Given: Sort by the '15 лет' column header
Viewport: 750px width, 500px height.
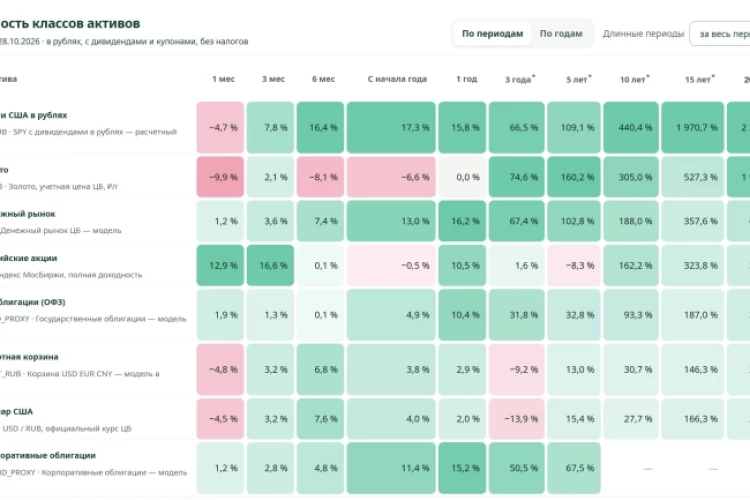Looking at the screenshot, I should (699, 79).
